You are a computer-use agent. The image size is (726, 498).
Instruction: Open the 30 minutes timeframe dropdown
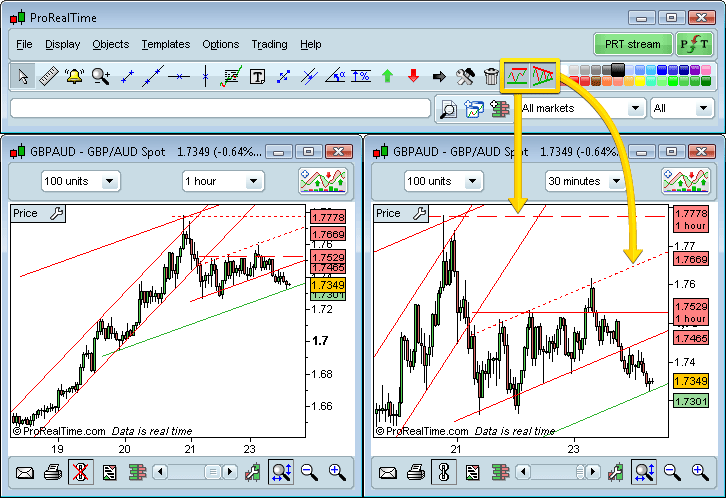point(586,181)
